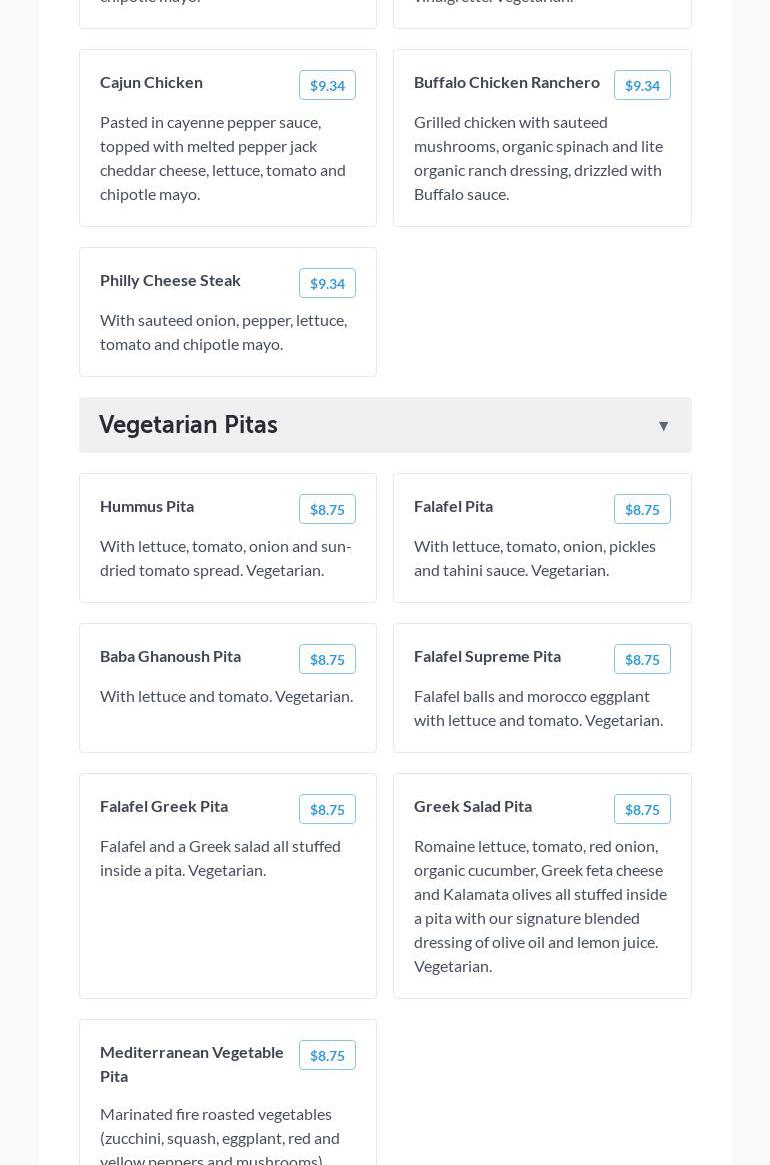Open the Mediterranean Vegetable Pita title
The height and width of the screenshot is (1165, 770).
192,1063
